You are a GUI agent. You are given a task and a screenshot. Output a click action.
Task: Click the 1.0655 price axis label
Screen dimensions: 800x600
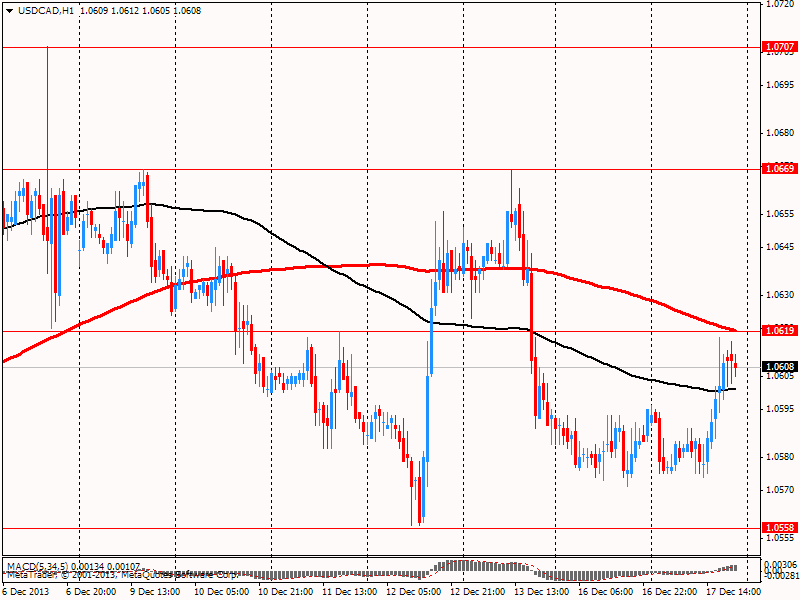(x=780, y=214)
